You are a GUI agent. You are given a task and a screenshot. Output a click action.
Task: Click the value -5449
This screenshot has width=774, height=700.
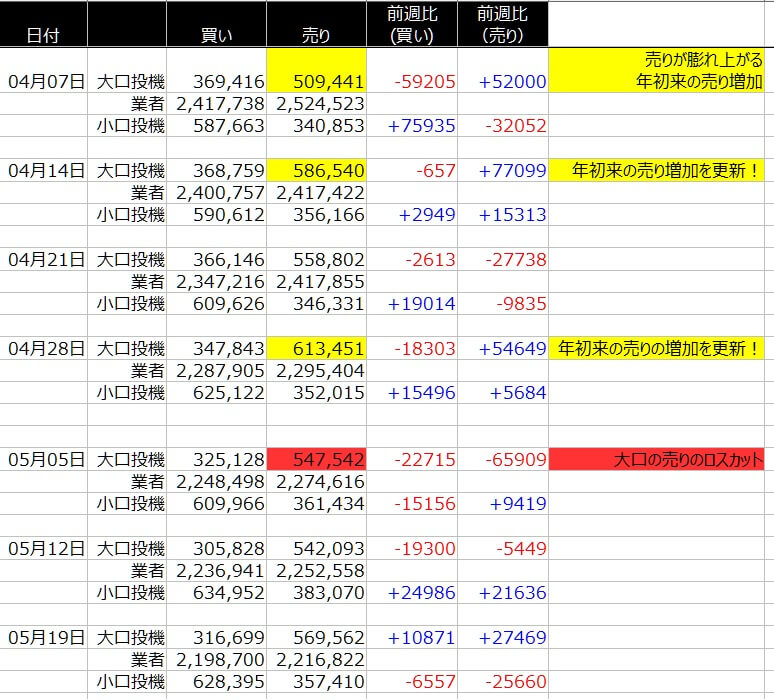pyautogui.click(x=521, y=549)
